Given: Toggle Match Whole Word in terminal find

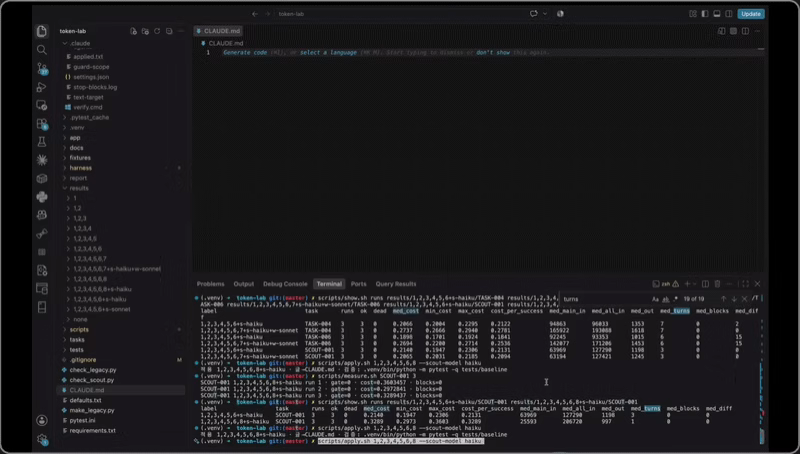Looking at the screenshot, I should [x=666, y=299].
